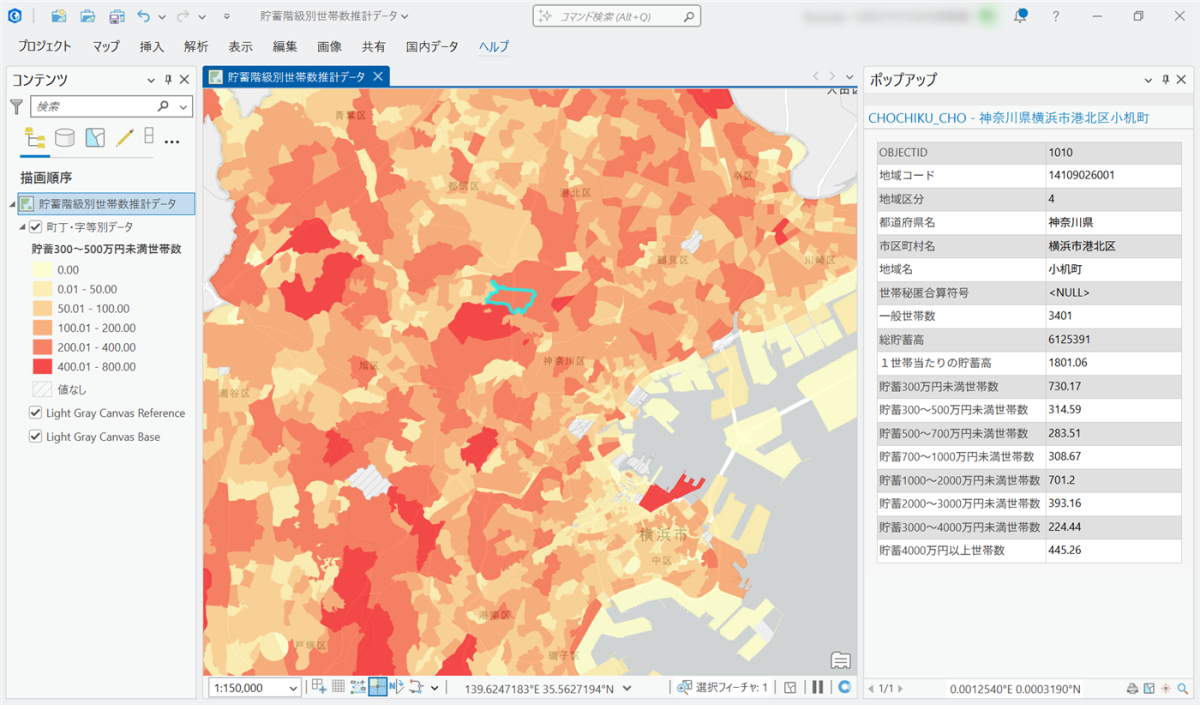The width and height of the screenshot is (1200, 705).
Task: Click the zoom magnifier icon in popup footer
Action: click(x=1182, y=688)
